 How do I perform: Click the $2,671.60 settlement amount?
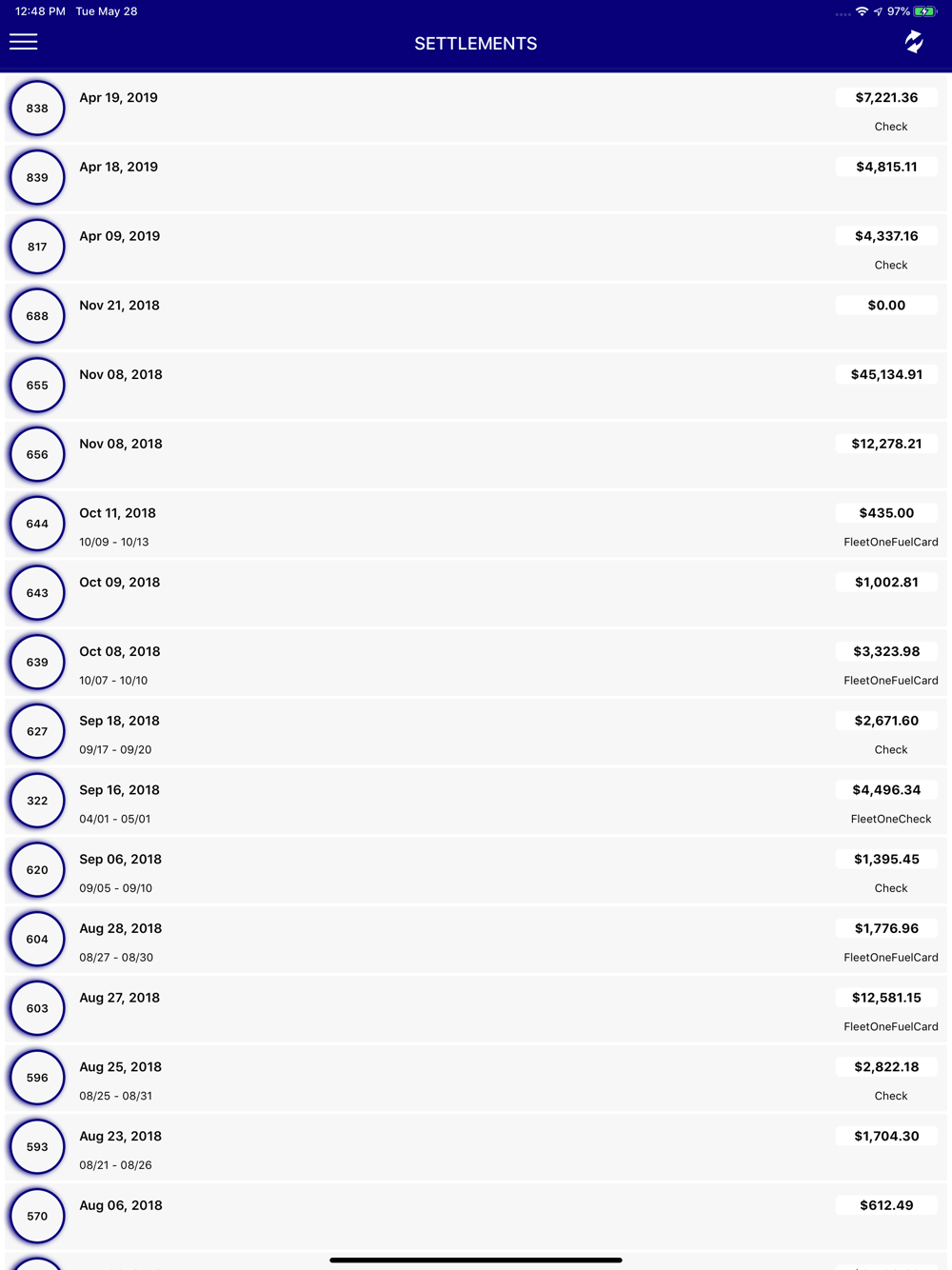(886, 721)
